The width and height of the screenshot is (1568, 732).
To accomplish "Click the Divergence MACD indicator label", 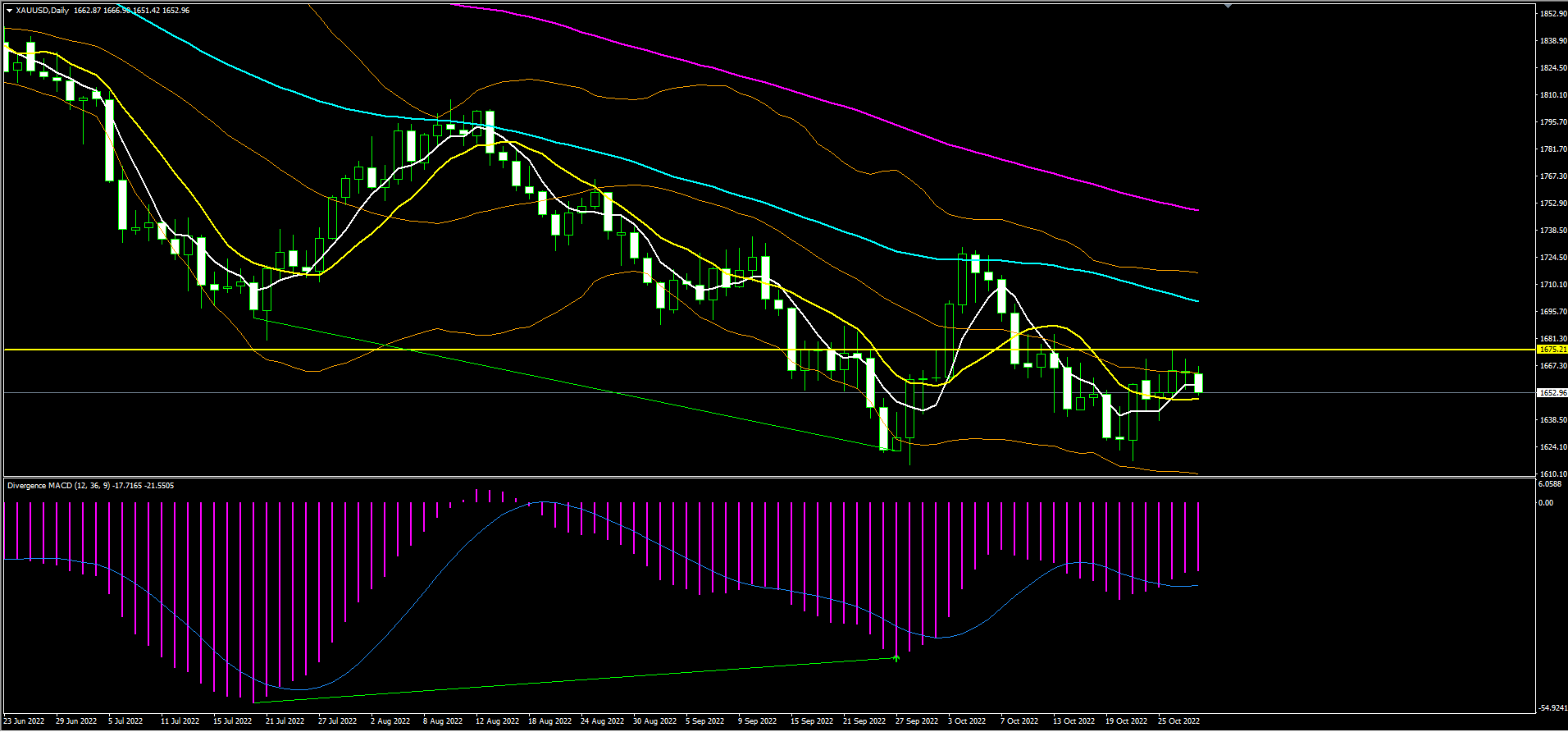I will [x=40, y=486].
